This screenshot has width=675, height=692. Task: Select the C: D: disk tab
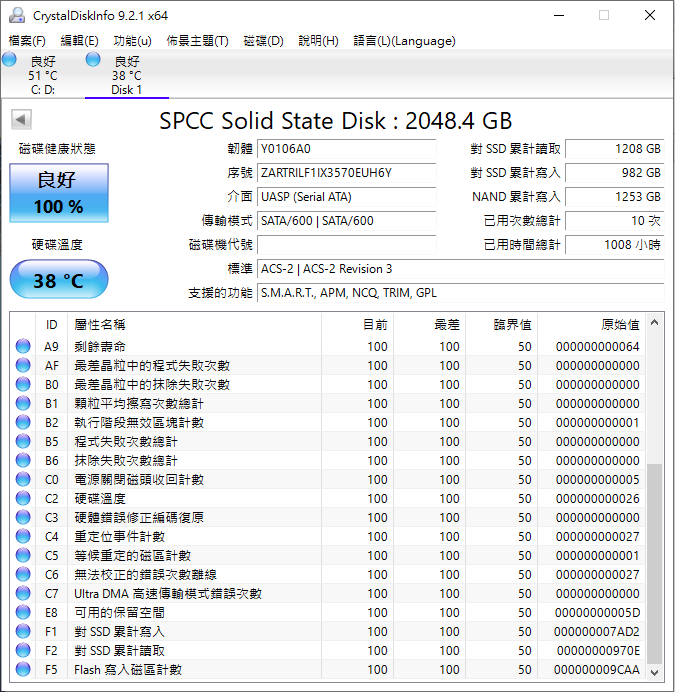click(x=42, y=76)
